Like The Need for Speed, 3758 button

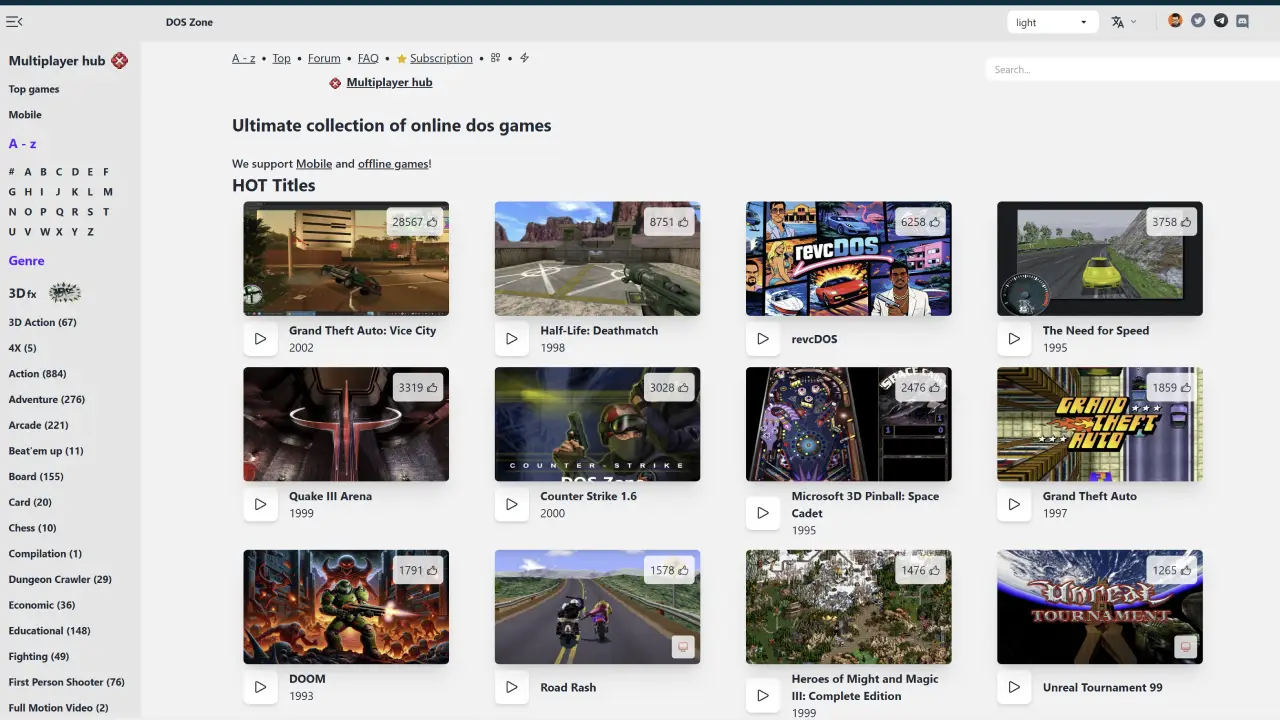(1171, 222)
